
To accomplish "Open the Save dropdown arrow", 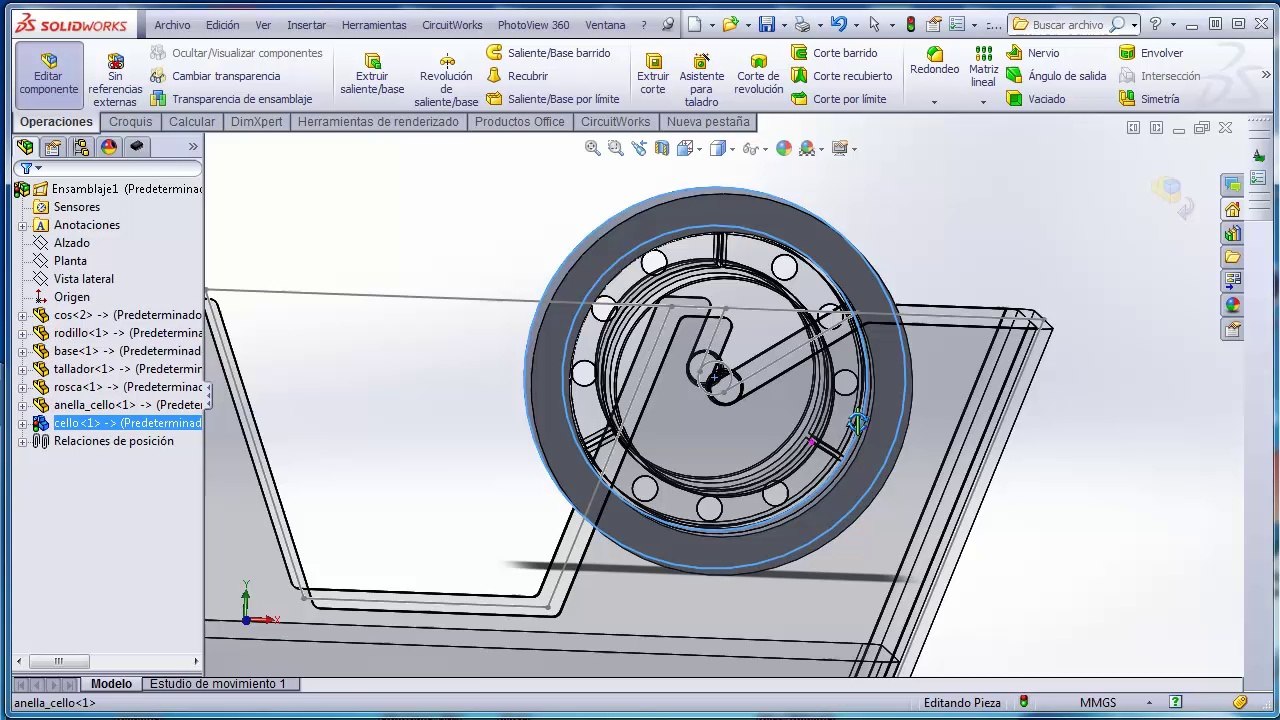I will 784,24.
